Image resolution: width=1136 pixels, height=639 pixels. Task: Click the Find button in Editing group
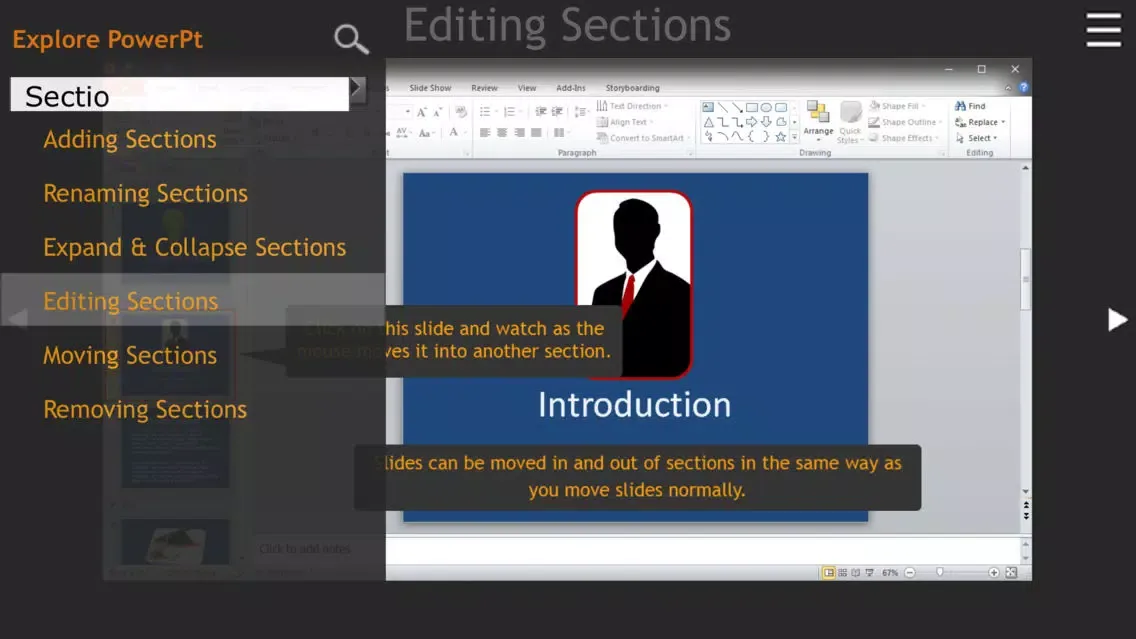(x=970, y=106)
